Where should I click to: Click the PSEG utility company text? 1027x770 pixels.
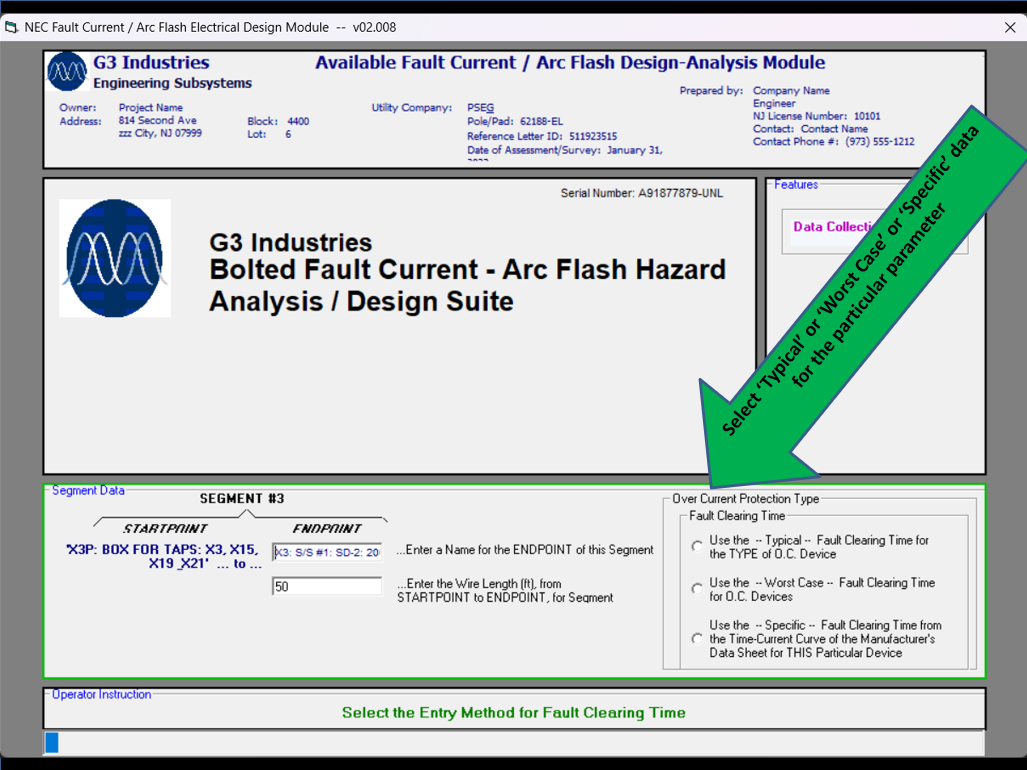[480, 107]
